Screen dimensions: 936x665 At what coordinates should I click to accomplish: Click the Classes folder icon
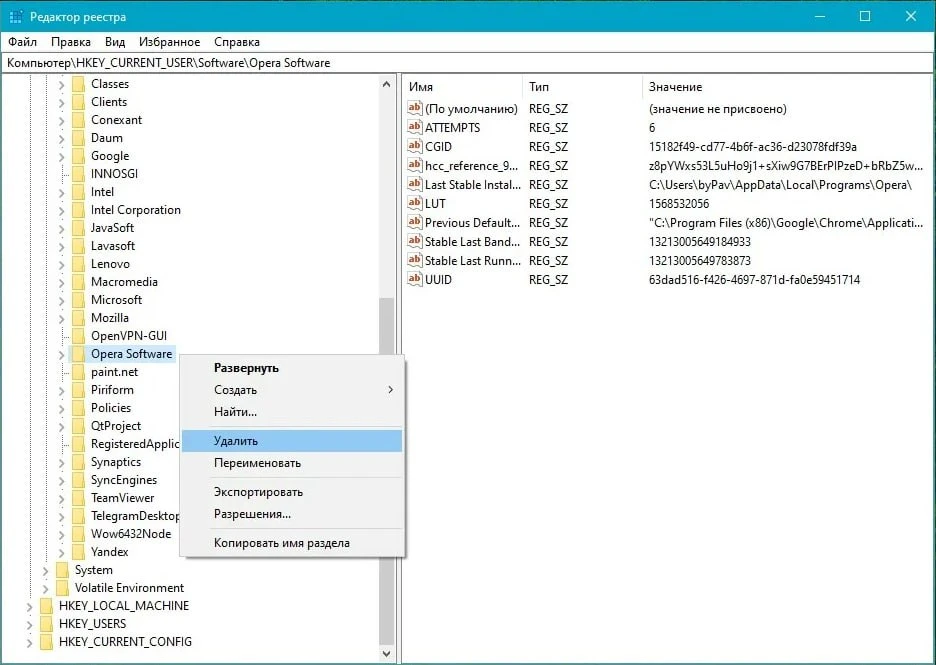78,84
